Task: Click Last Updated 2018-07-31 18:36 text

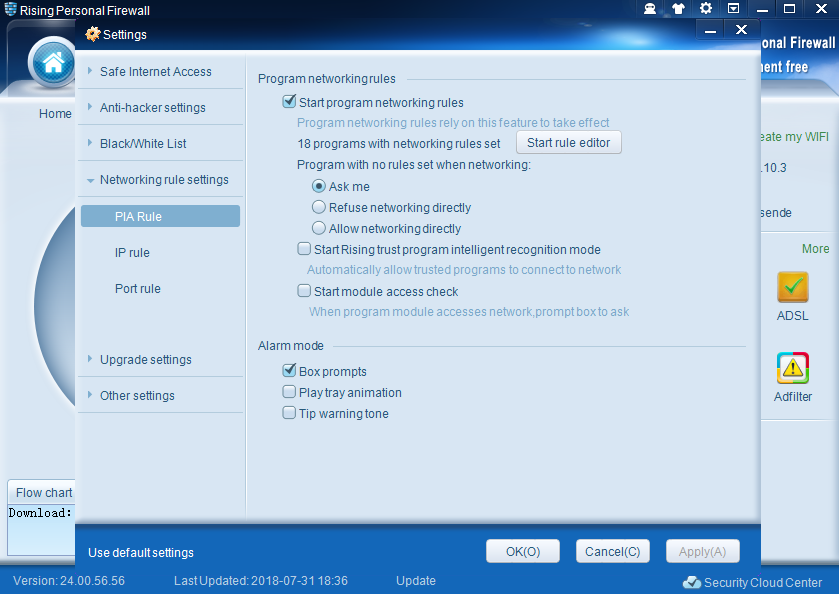Action: click(x=261, y=581)
